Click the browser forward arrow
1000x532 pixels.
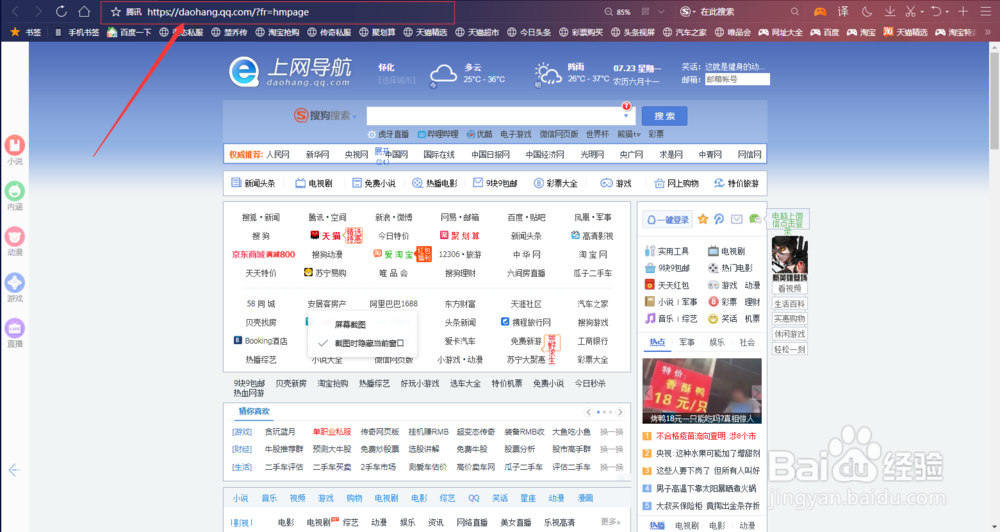pos(38,11)
